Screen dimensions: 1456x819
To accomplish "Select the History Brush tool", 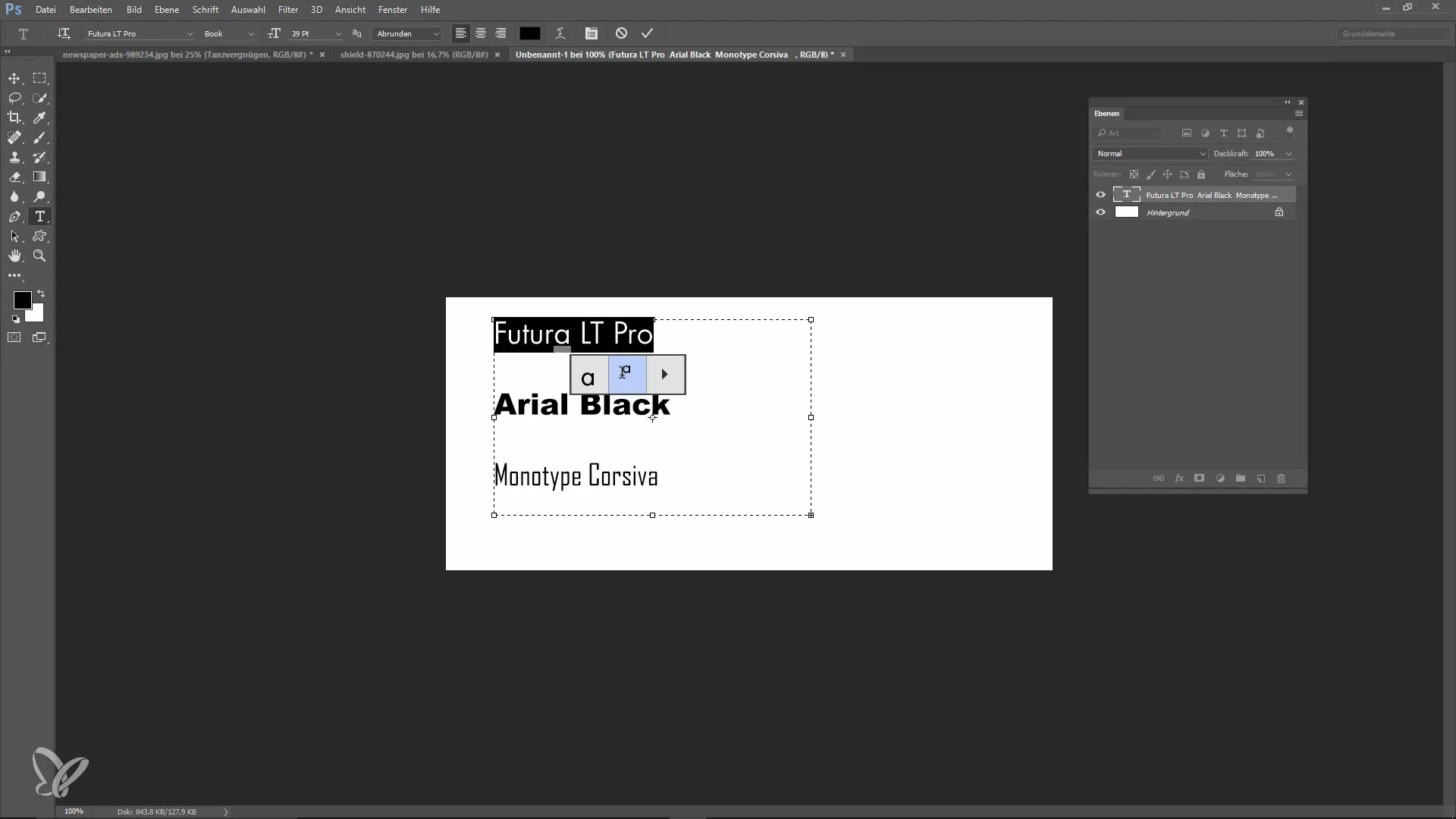I will [39, 157].
